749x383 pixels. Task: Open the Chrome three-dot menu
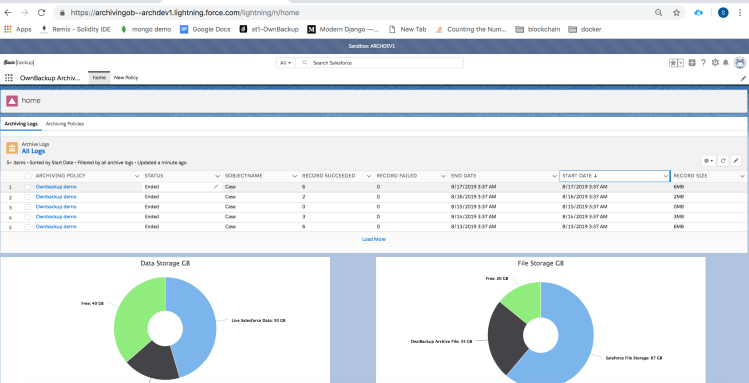(739, 13)
